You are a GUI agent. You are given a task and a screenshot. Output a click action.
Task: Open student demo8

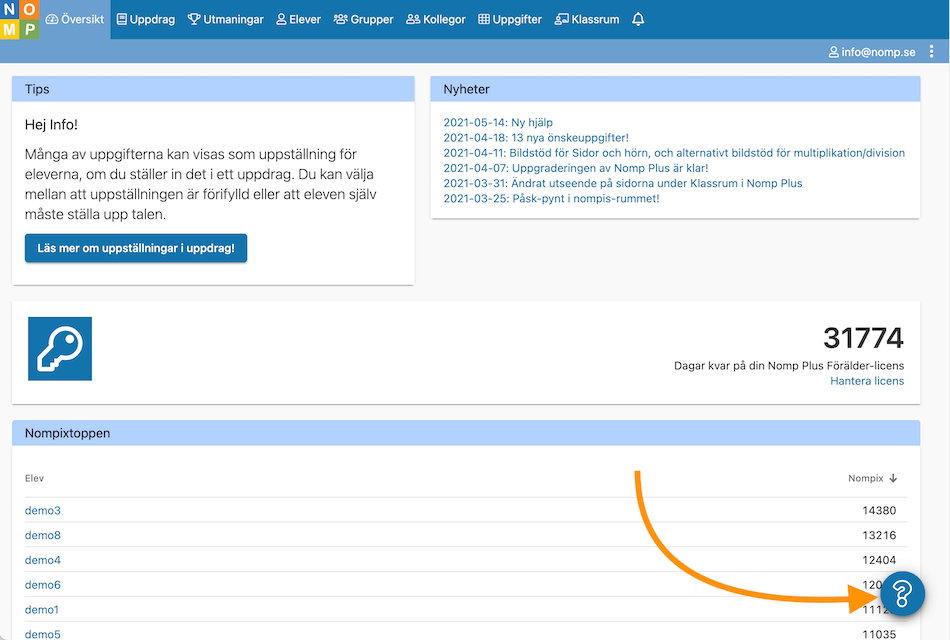pos(42,535)
